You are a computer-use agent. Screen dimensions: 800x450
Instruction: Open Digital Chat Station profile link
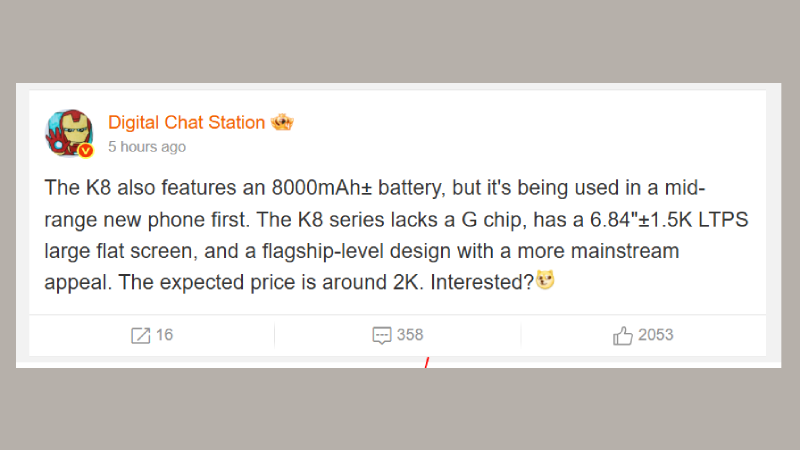point(186,123)
